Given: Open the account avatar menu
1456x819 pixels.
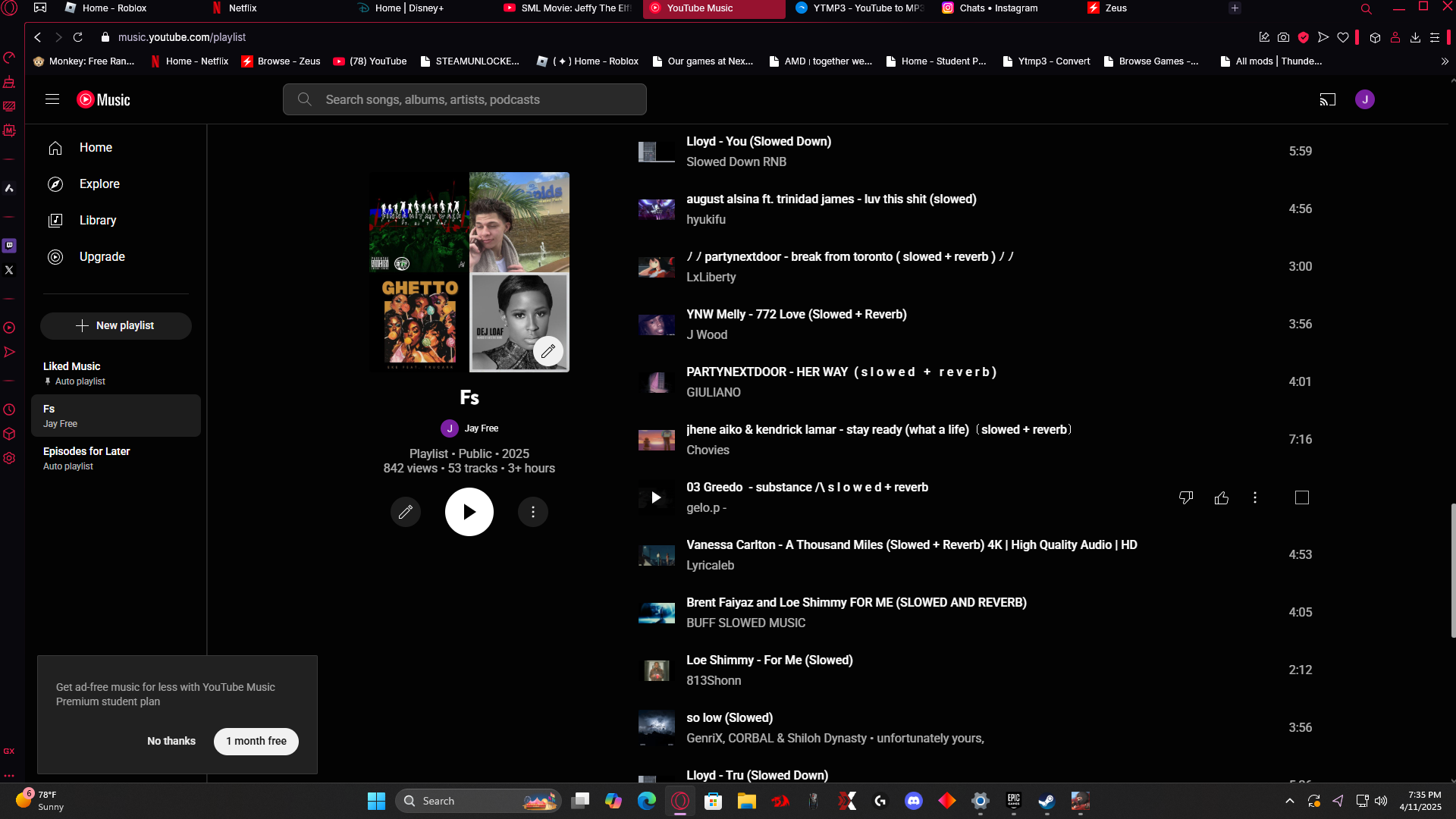Looking at the screenshot, I should click(x=1365, y=99).
